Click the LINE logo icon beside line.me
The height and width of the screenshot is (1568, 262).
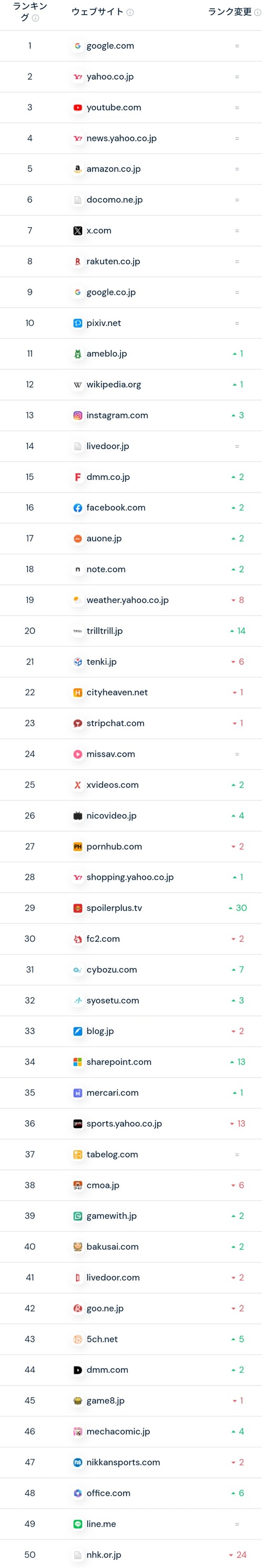pyautogui.click(x=77, y=1523)
